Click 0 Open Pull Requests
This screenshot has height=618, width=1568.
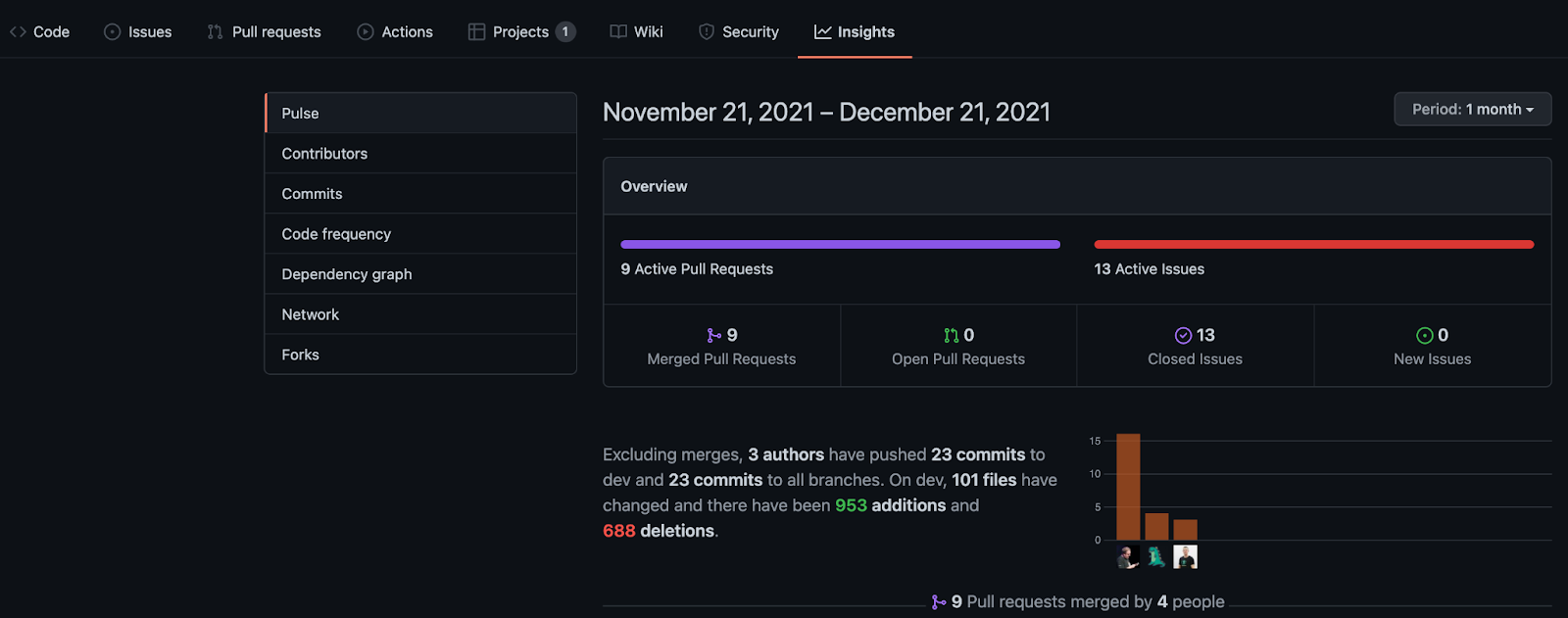[957, 347]
